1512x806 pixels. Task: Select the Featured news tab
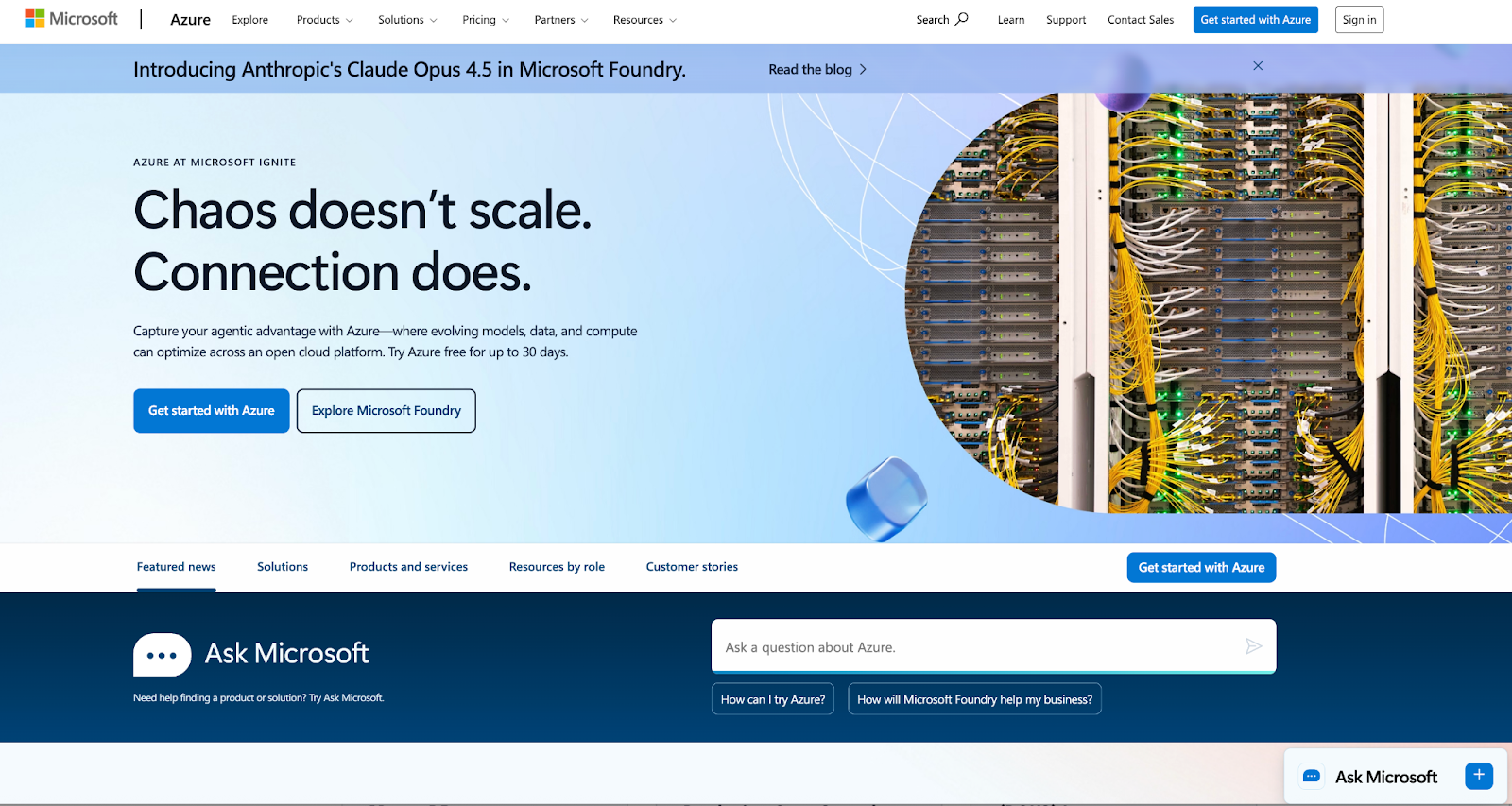pyautogui.click(x=177, y=567)
